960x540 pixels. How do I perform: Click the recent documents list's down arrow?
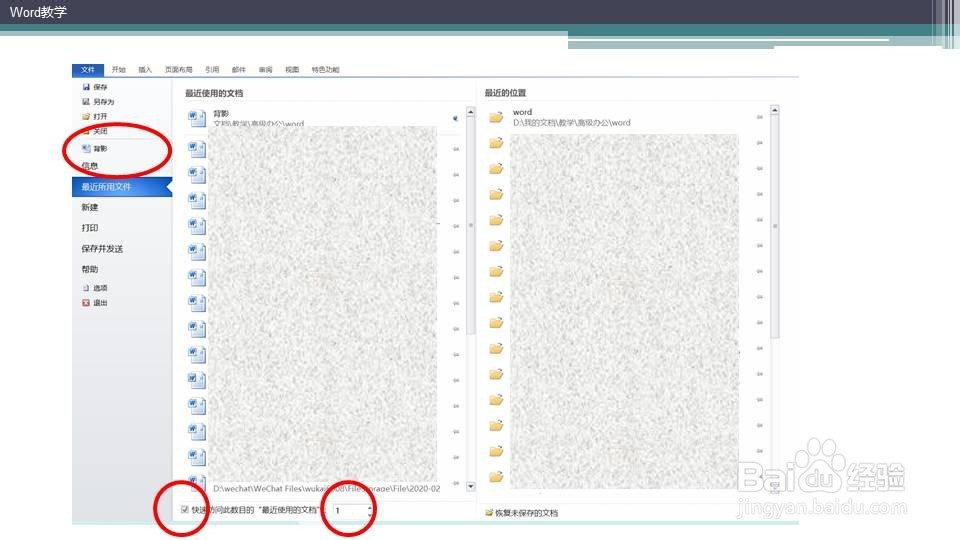point(471,487)
